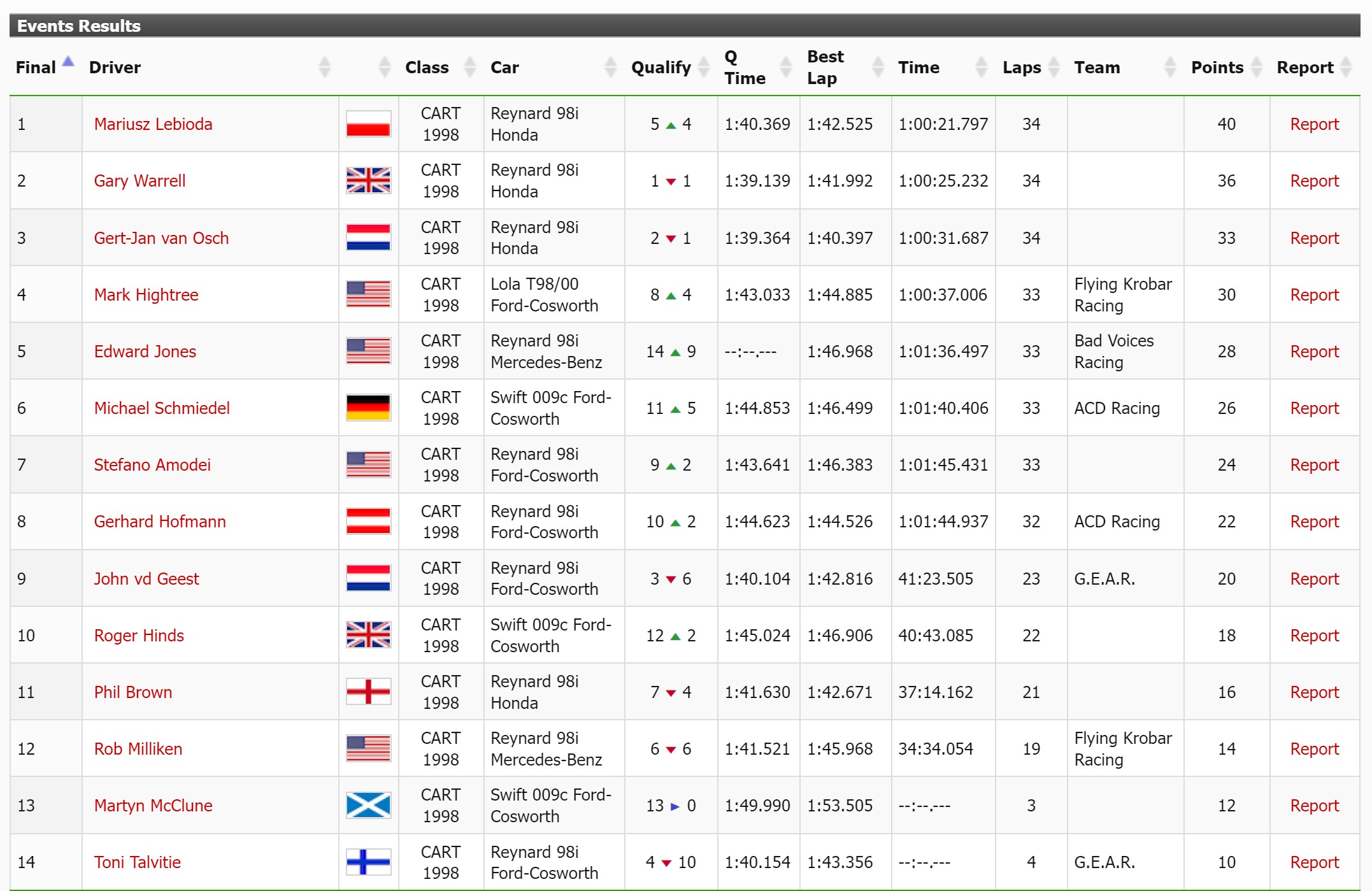Click Austrian flag beside Gerhard Hofmann
This screenshot has width=1372, height=891.
368,522
